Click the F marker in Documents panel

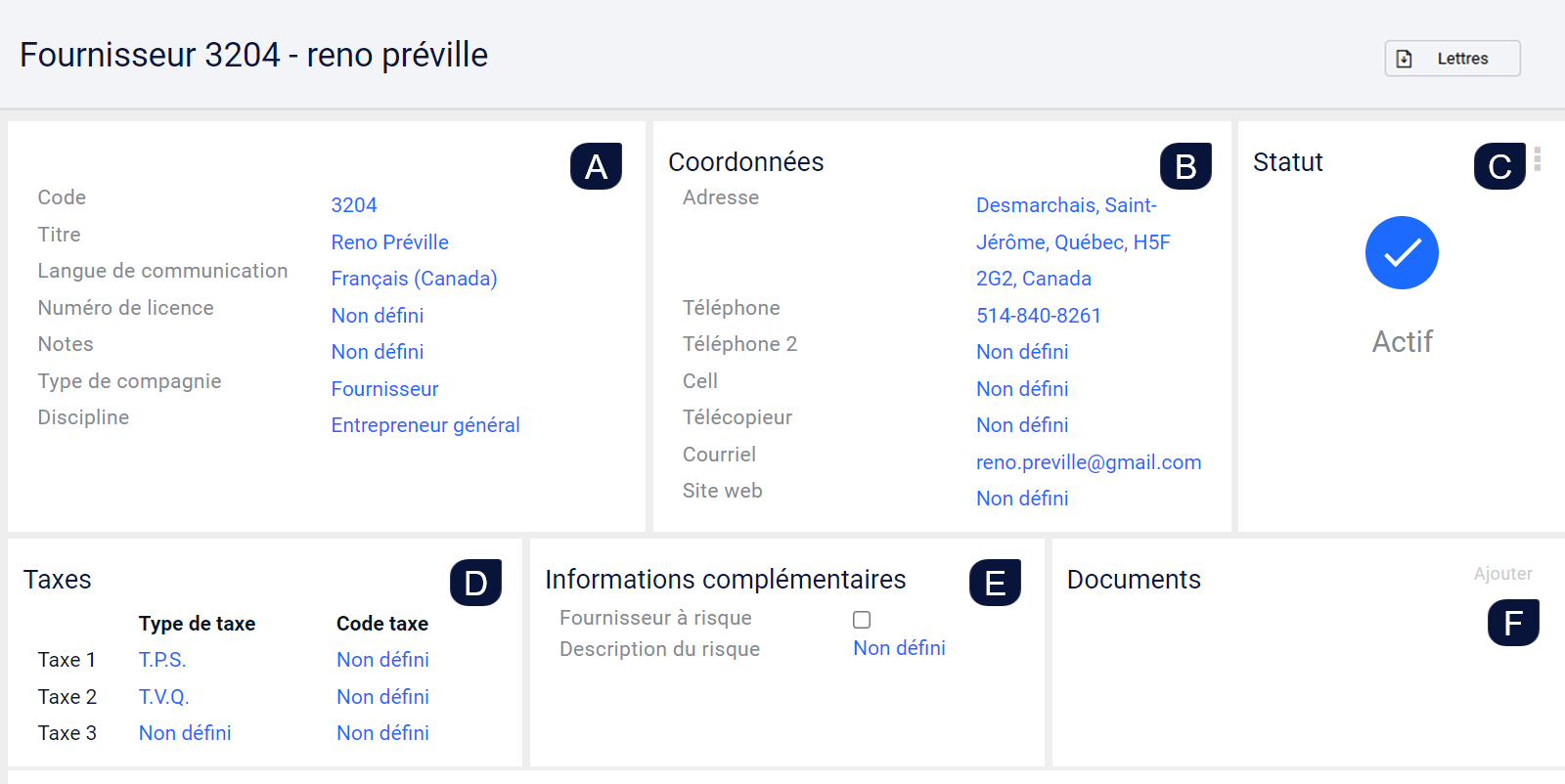tap(1513, 623)
